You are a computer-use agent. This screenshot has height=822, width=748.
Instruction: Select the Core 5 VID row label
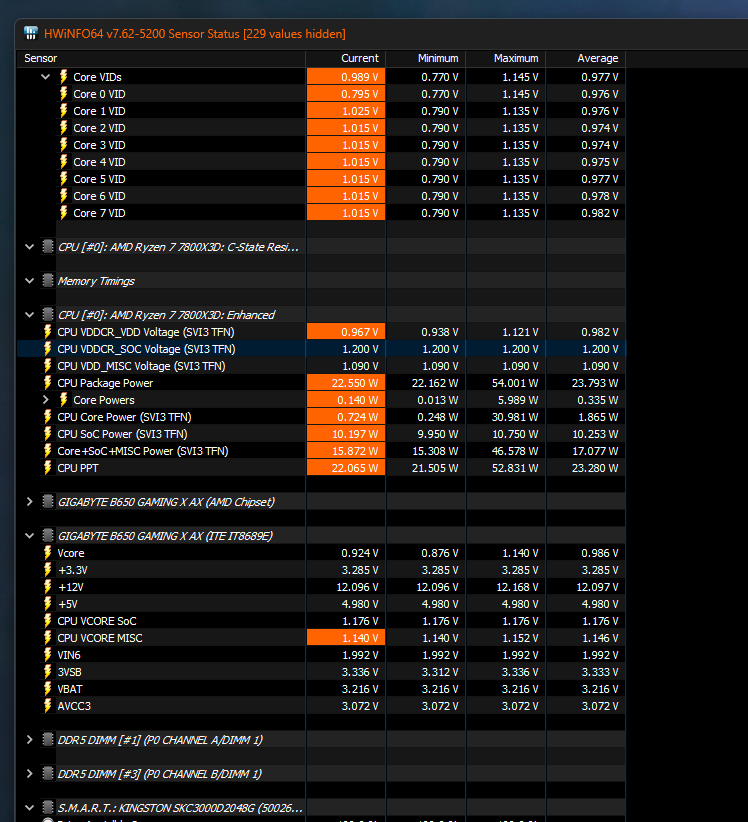(99, 179)
